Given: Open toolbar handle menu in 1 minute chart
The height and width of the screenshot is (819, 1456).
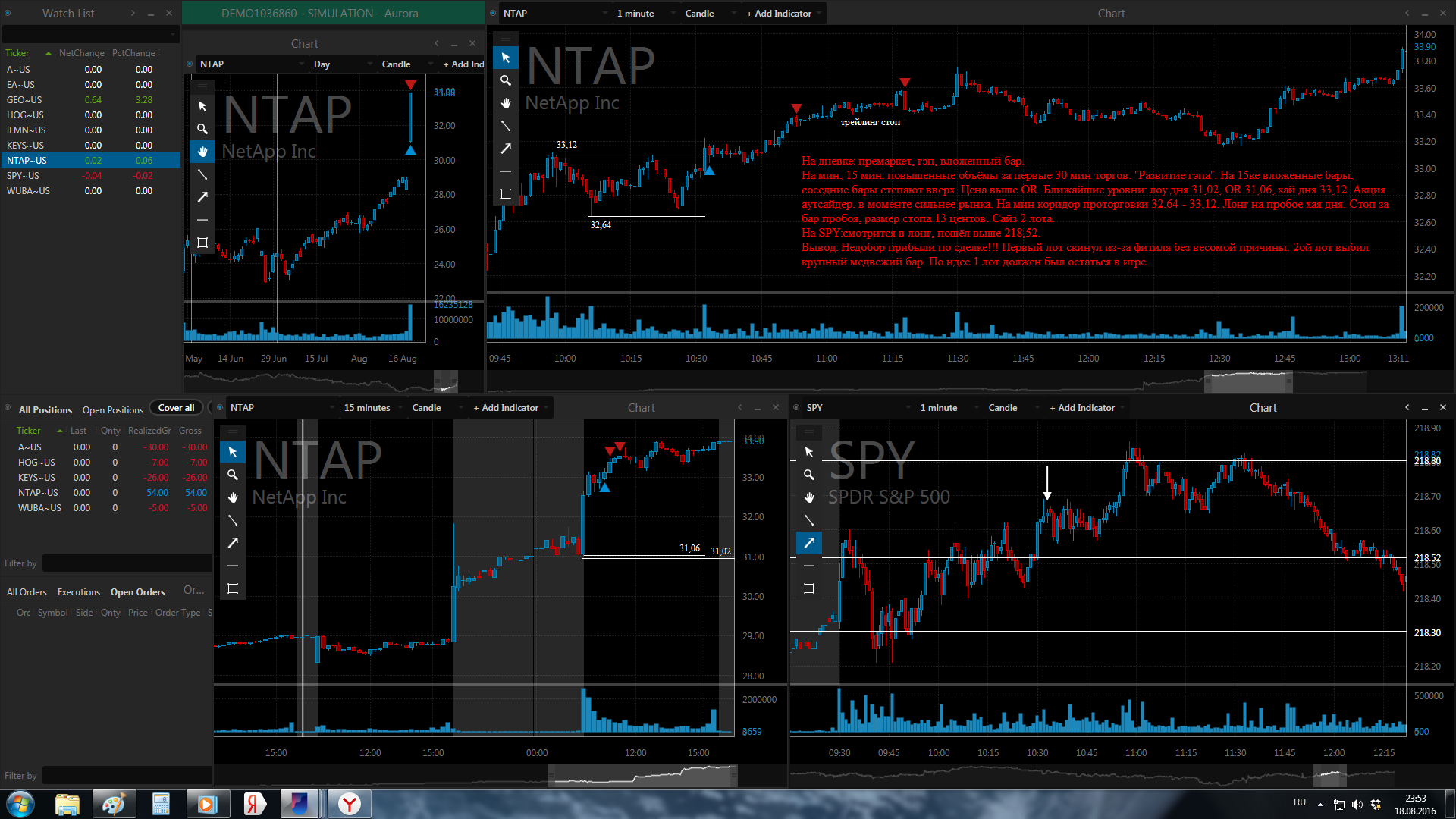Looking at the screenshot, I should 506,37.
